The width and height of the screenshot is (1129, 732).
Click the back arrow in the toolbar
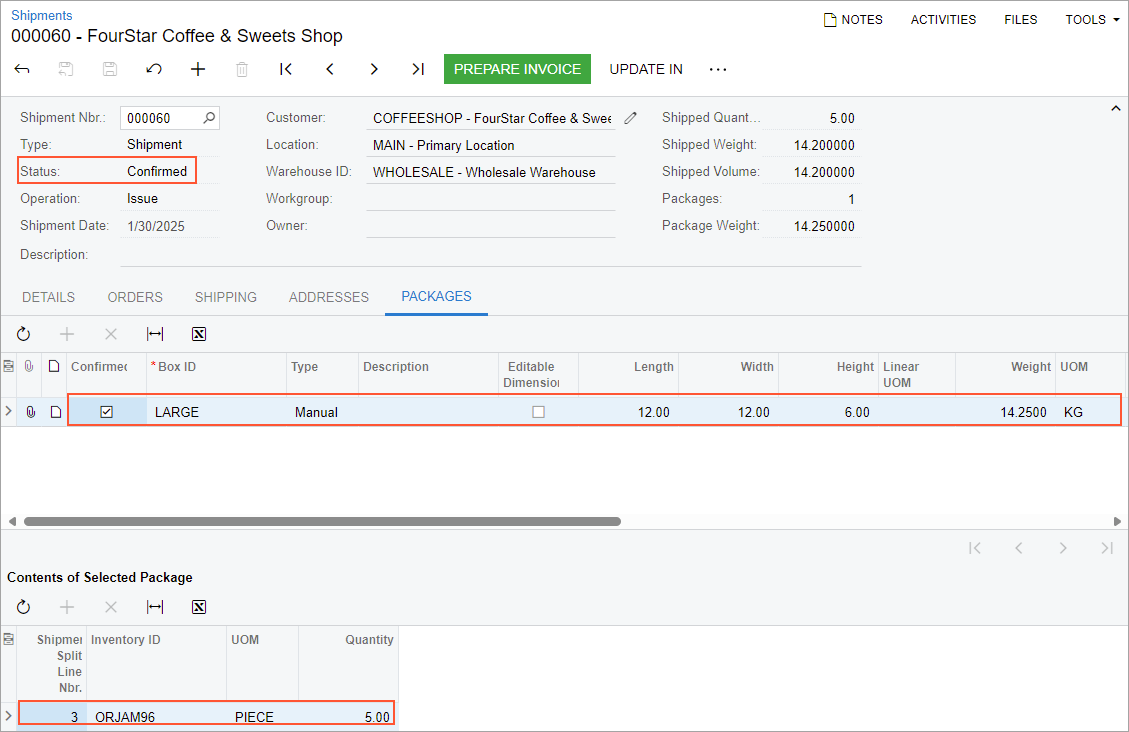coord(22,69)
